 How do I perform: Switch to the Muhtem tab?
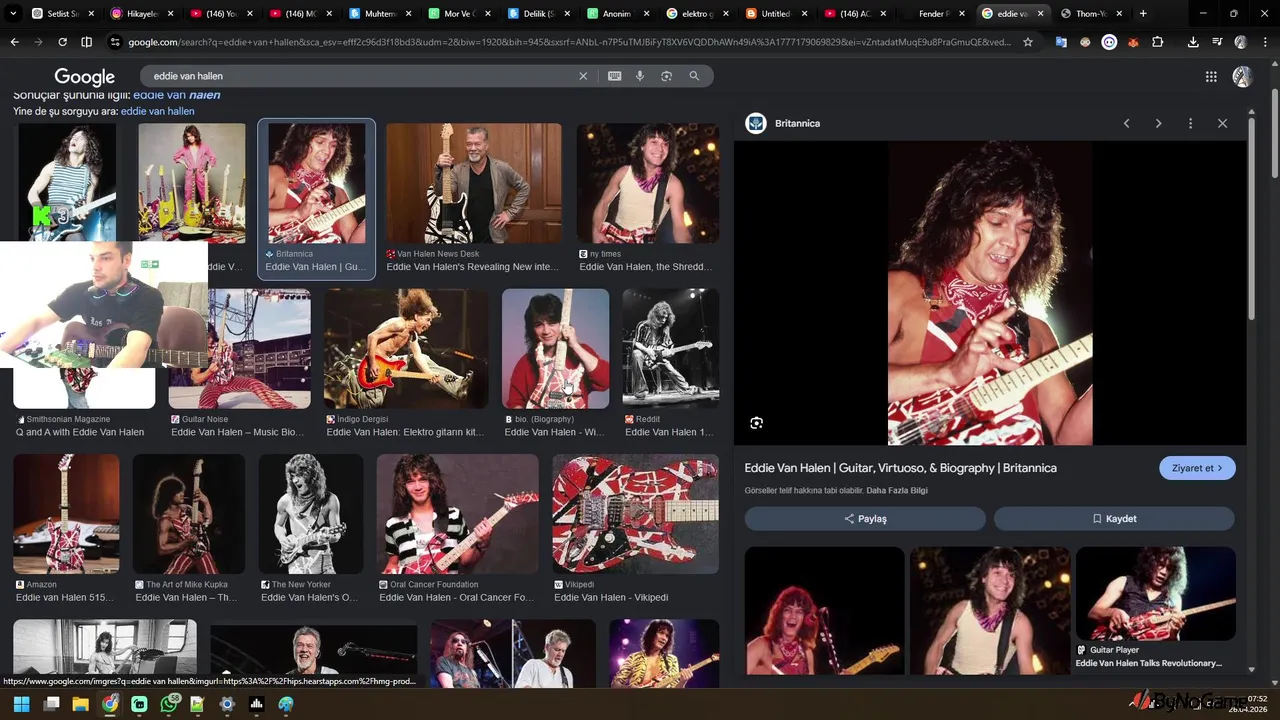click(x=379, y=14)
